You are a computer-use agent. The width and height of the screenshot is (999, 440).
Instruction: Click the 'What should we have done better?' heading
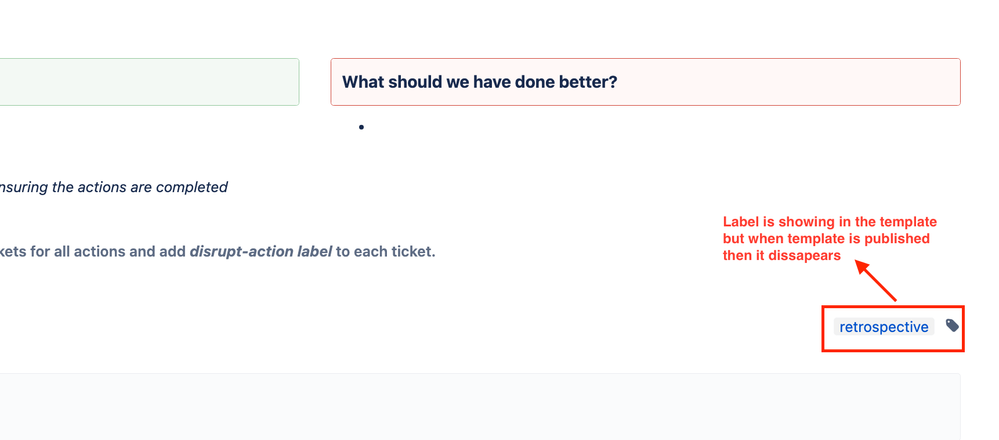pos(480,82)
